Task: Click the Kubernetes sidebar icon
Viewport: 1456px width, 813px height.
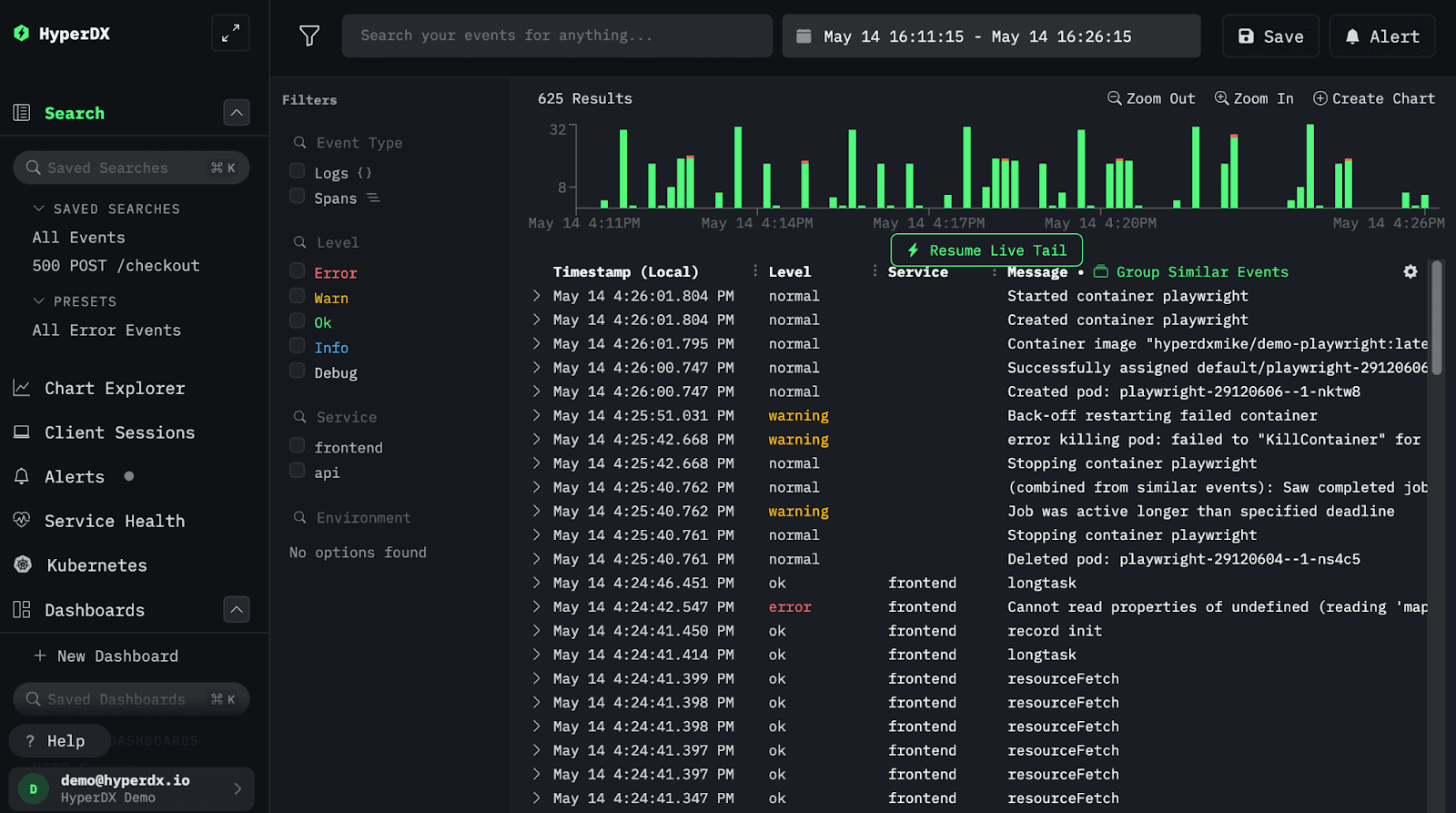Action: [23, 564]
